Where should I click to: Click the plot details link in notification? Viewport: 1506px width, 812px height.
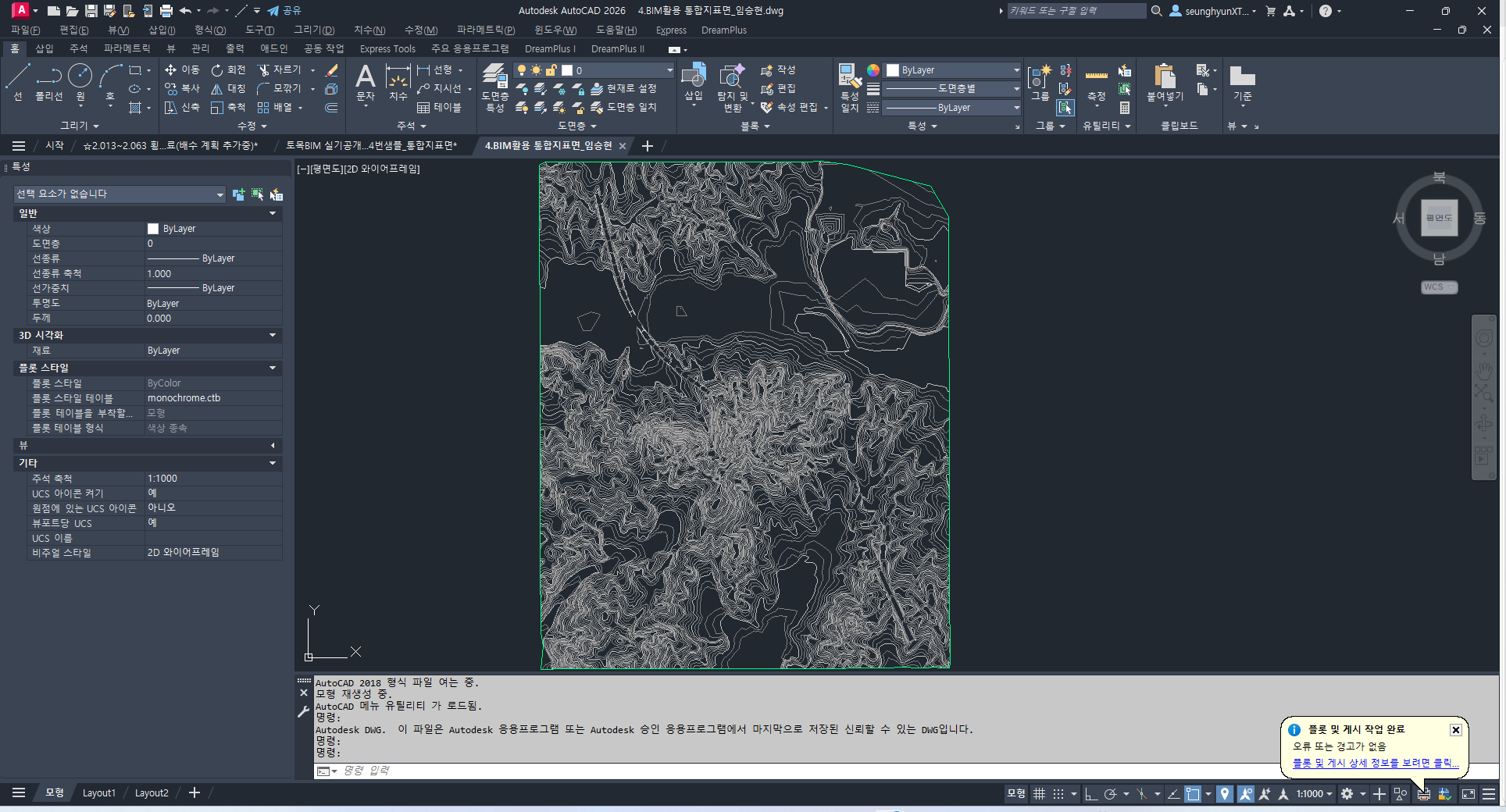click(x=1375, y=763)
